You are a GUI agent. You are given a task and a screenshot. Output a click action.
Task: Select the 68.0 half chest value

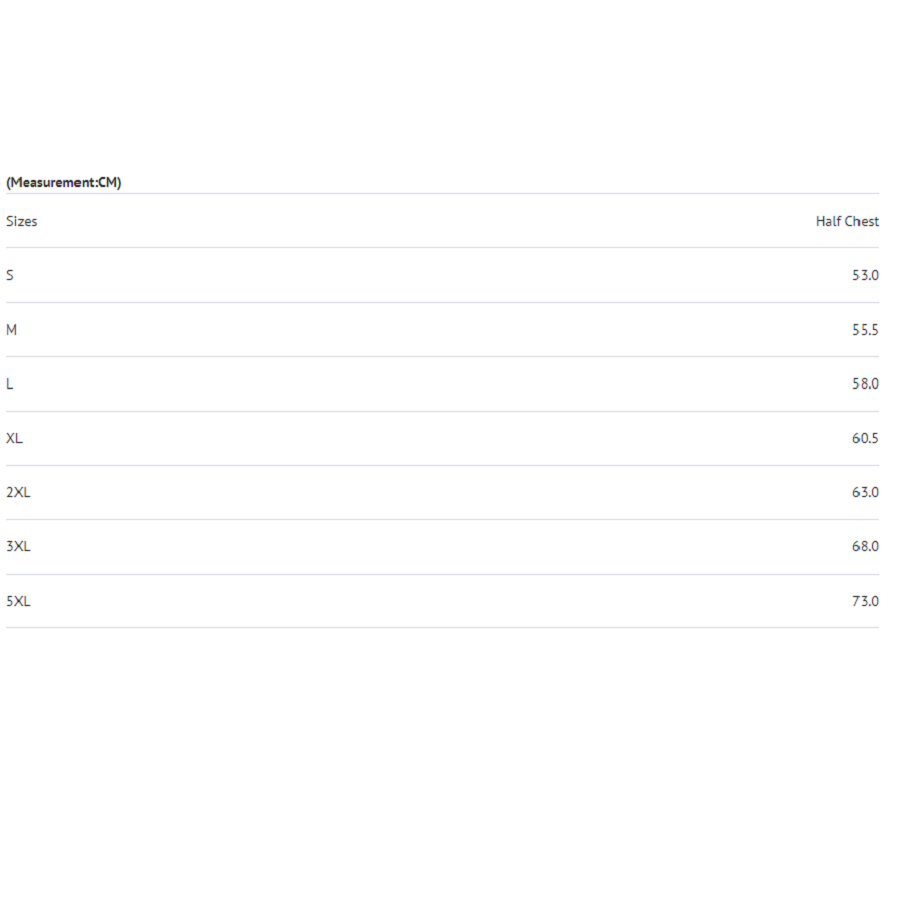pyautogui.click(x=865, y=546)
